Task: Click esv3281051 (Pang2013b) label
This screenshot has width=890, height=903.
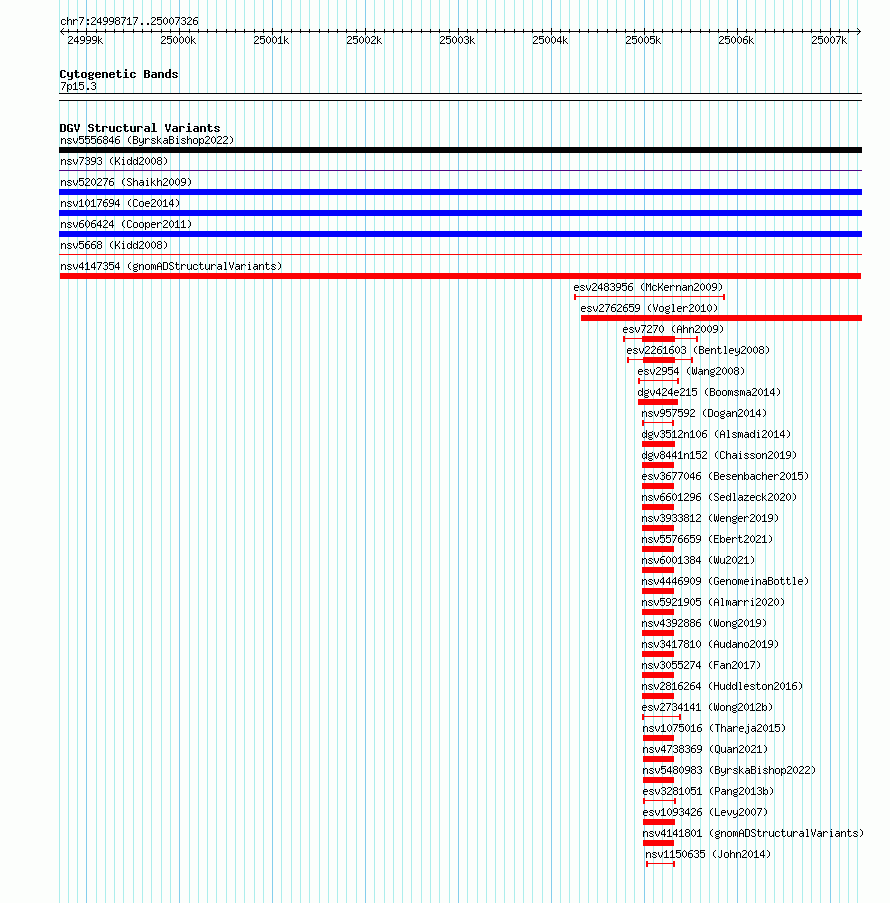Action: tap(708, 791)
